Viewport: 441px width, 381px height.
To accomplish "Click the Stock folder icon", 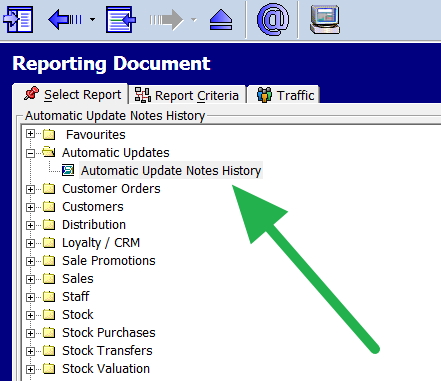I will click(x=49, y=315).
